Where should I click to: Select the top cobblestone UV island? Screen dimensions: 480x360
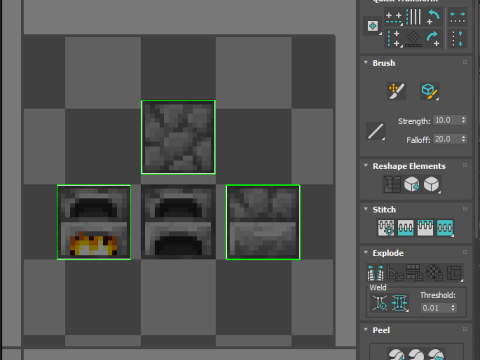coord(178,137)
